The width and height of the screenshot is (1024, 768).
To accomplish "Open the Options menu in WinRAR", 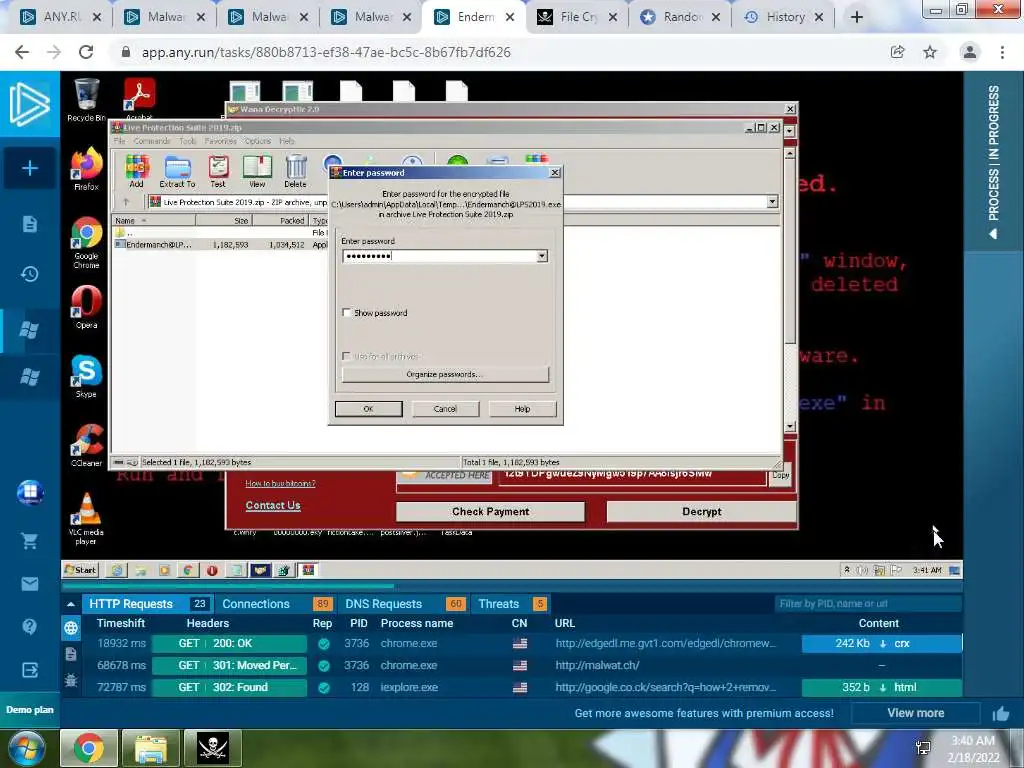I will tap(257, 141).
